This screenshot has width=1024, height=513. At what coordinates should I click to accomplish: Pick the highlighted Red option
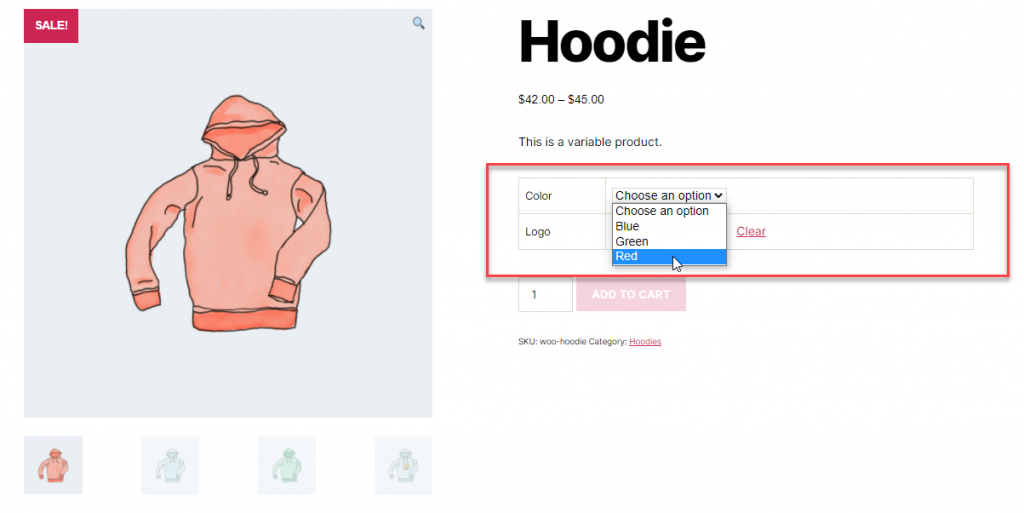pos(669,256)
